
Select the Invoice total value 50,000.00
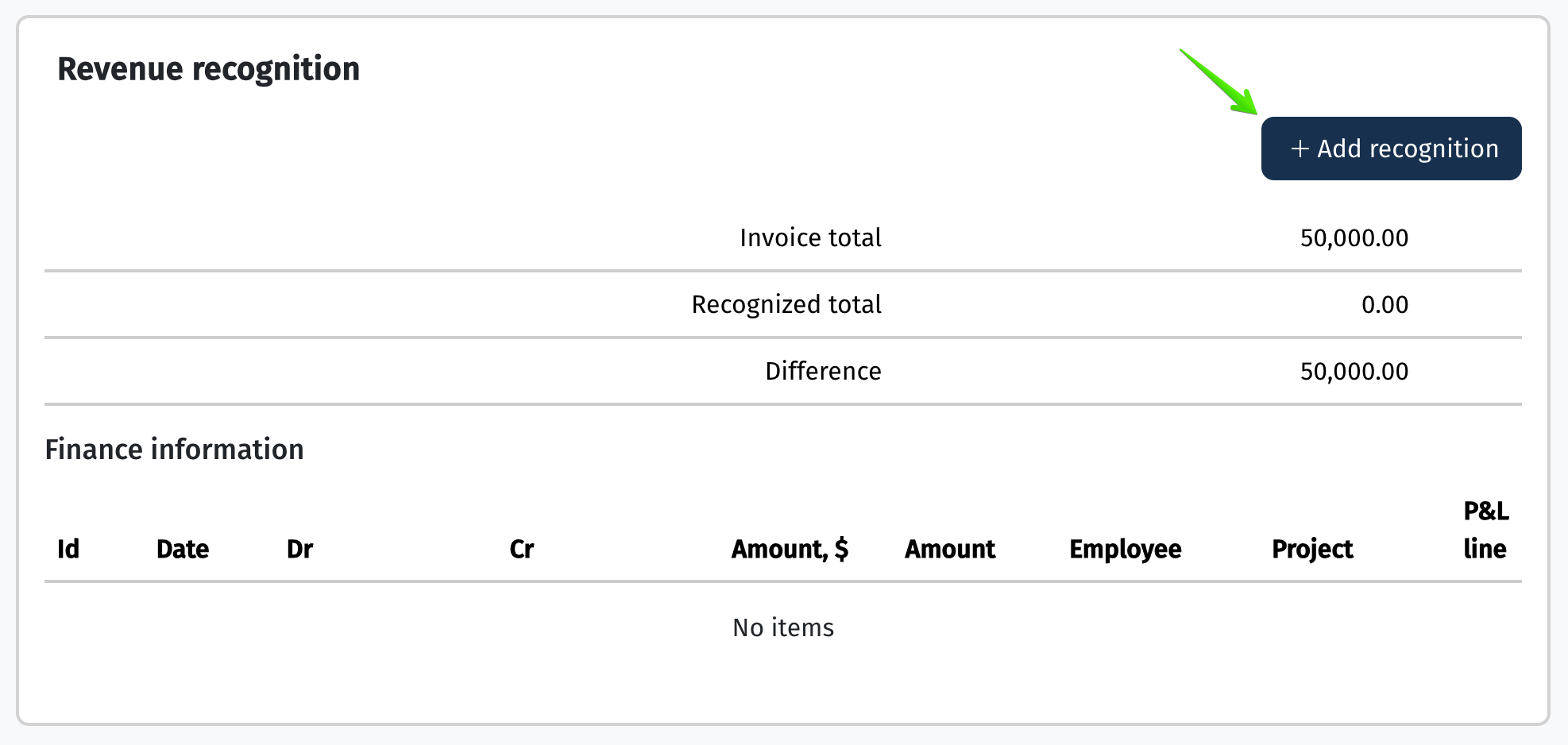point(1354,237)
